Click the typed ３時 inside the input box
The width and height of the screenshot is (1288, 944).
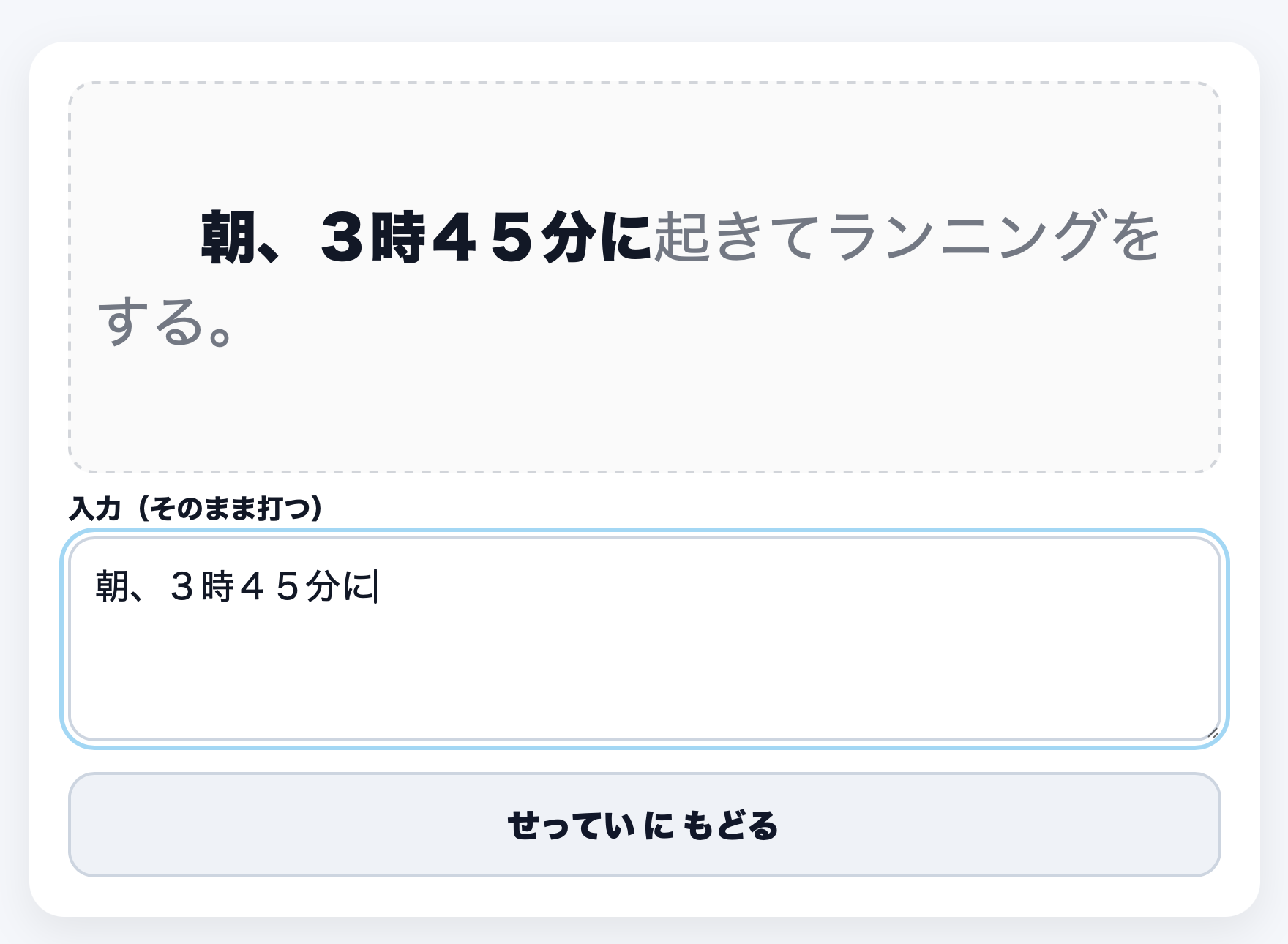201,587
